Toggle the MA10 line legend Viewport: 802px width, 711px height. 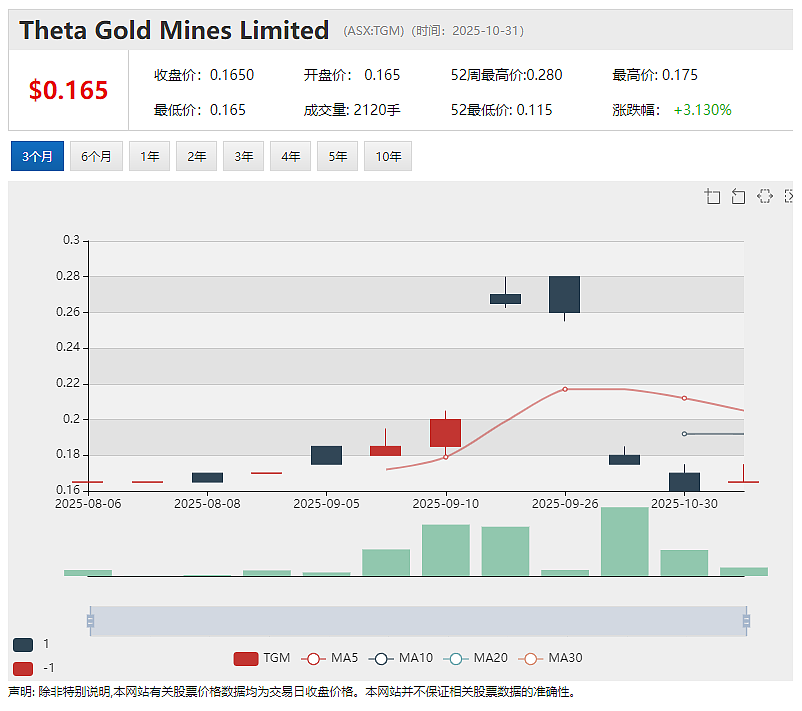click(x=400, y=658)
